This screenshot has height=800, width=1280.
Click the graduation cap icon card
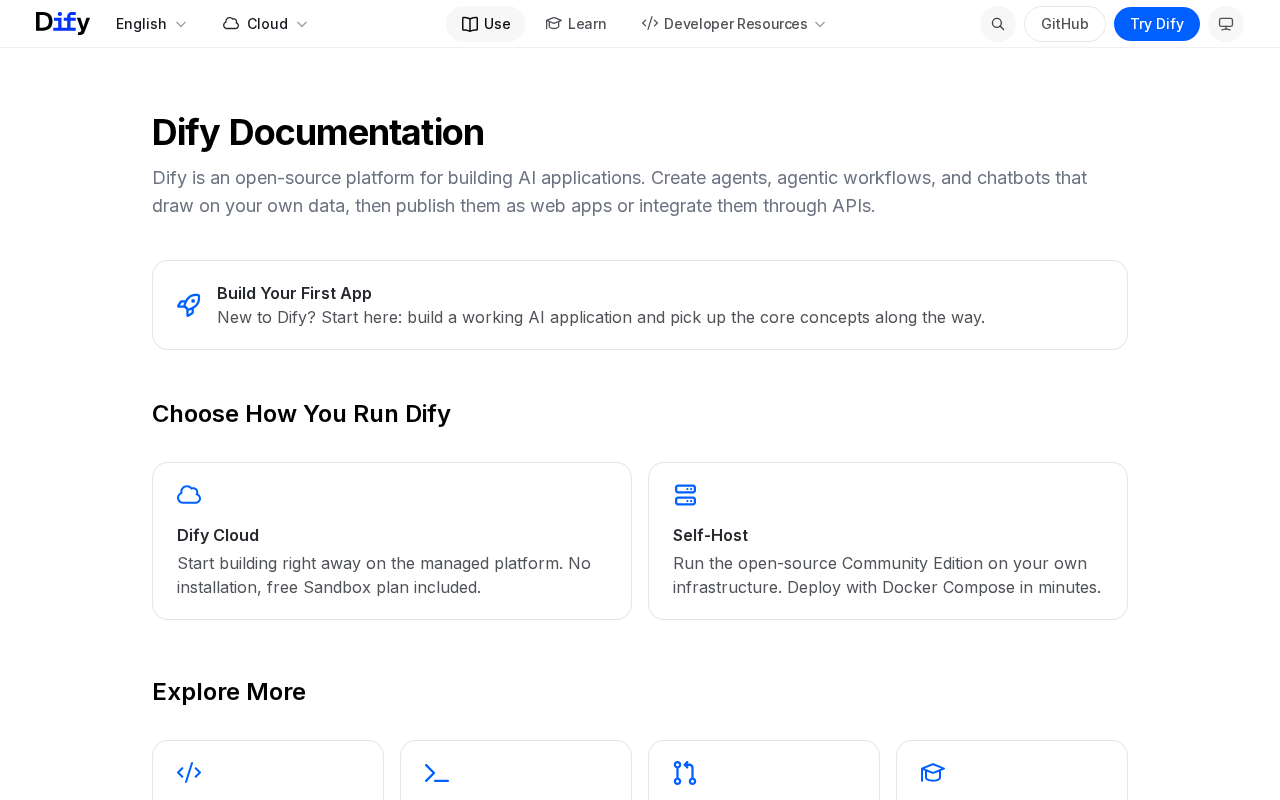pyautogui.click(x=1012, y=770)
